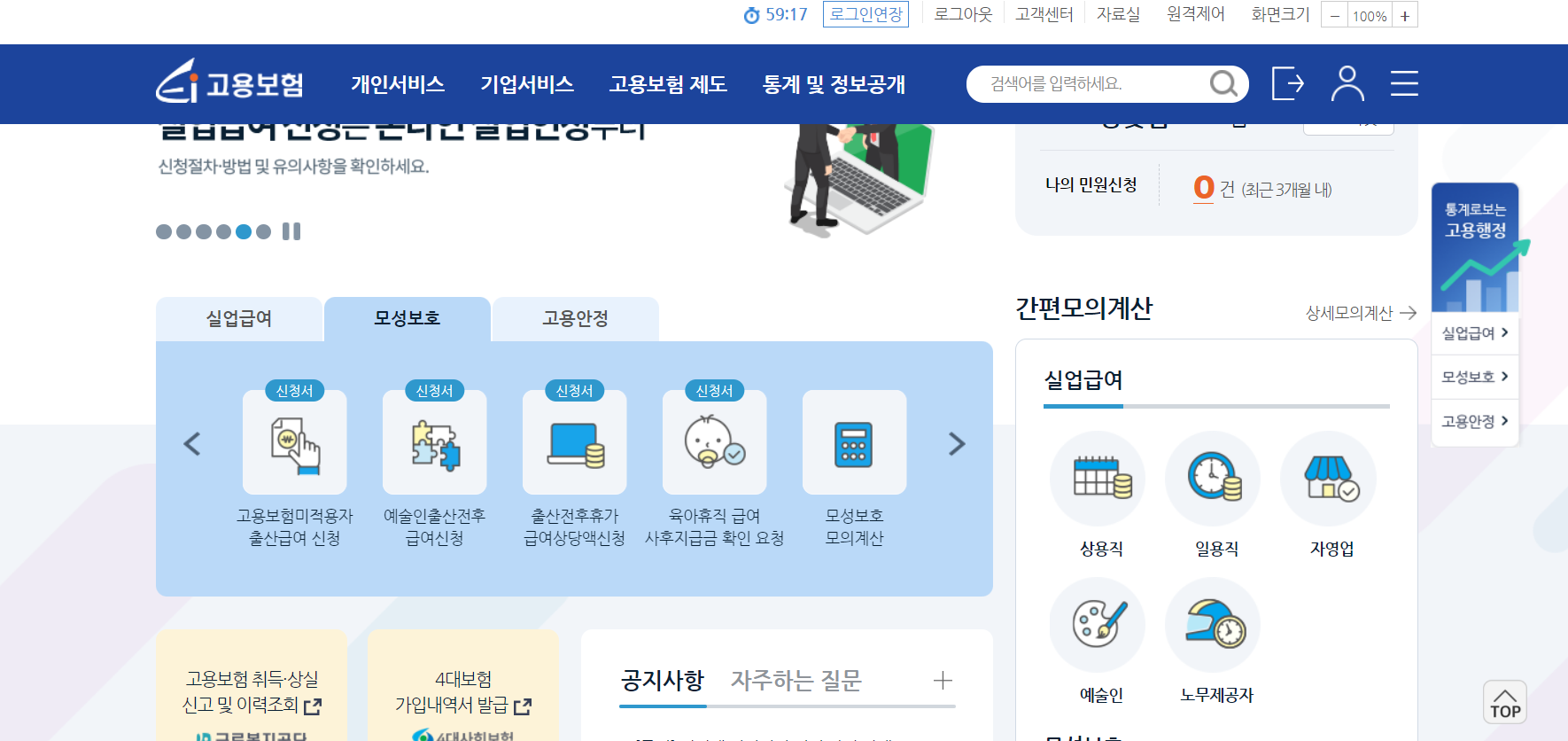Expand 실업급여 in side quick menu
The width and height of the screenshot is (1568, 741).
point(1475,333)
